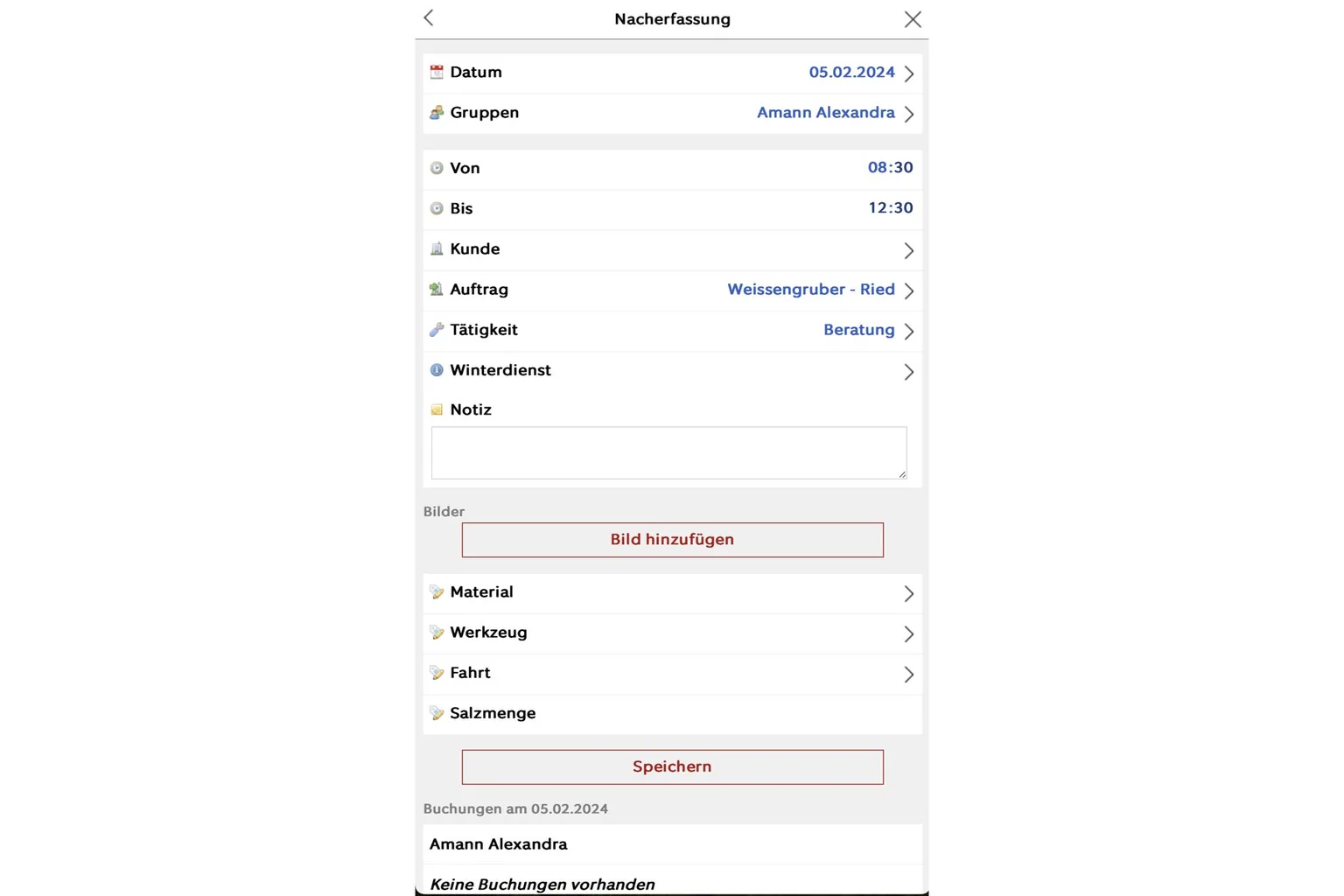Click the wrench icon beside Tätigkeit
This screenshot has height=896, width=1344.
[437, 330]
